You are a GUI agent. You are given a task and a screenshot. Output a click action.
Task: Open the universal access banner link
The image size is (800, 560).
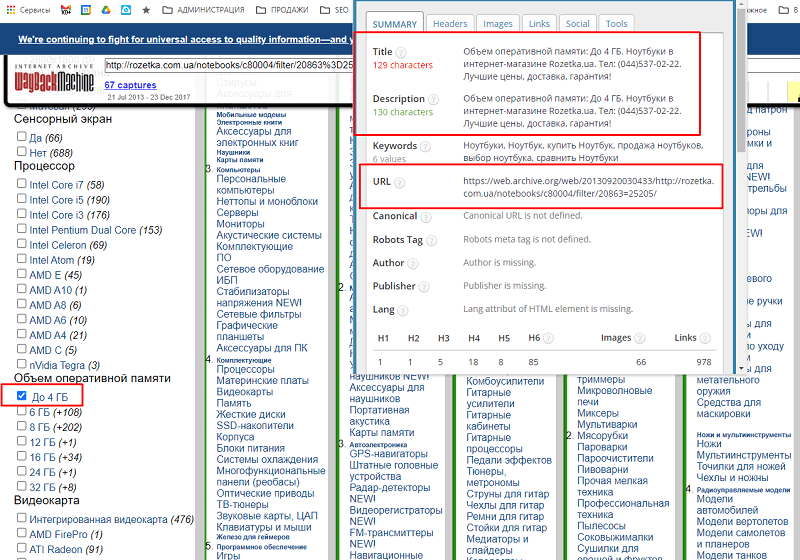[x=185, y=40]
